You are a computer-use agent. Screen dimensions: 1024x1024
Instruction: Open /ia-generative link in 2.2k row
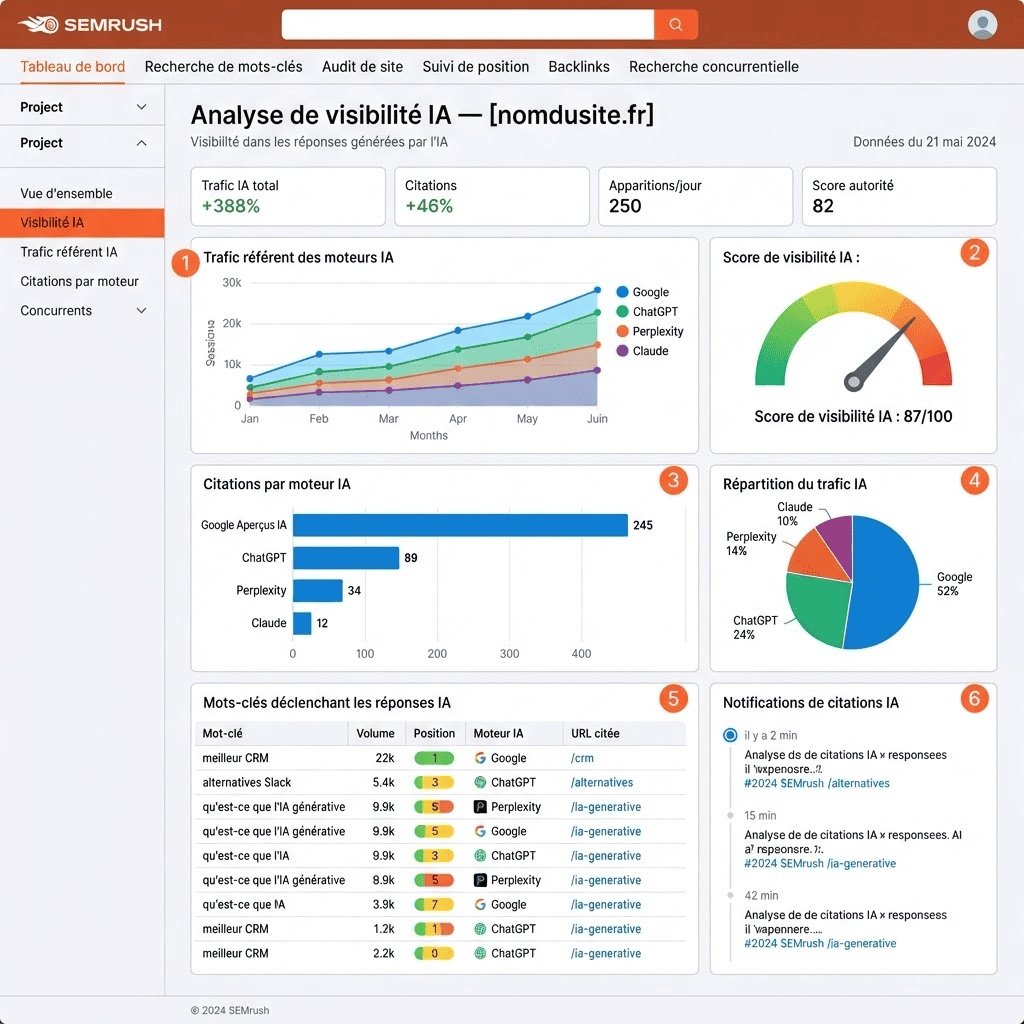pyautogui.click(x=605, y=953)
